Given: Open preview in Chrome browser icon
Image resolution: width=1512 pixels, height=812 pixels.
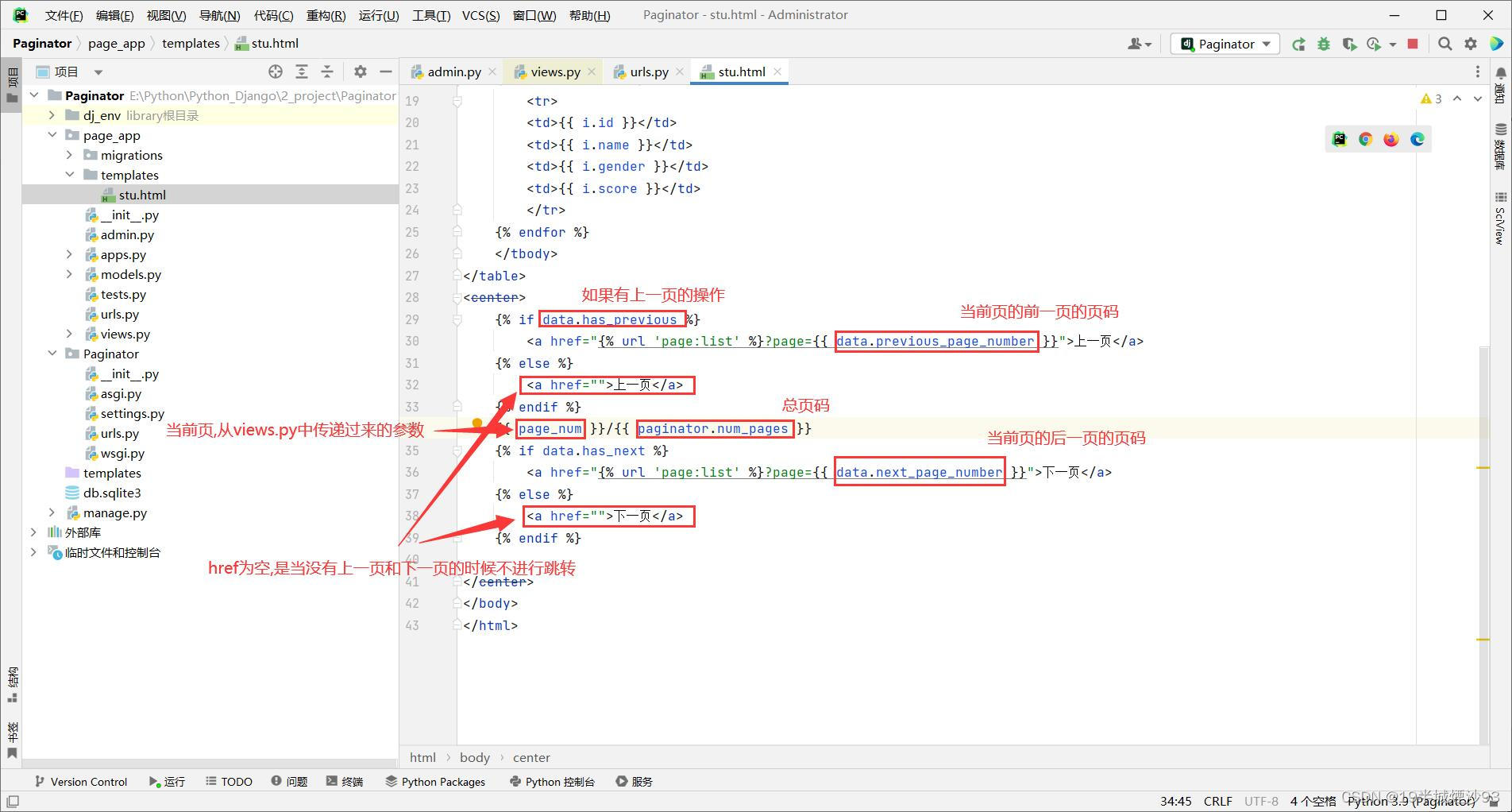Looking at the screenshot, I should (x=1366, y=139).
